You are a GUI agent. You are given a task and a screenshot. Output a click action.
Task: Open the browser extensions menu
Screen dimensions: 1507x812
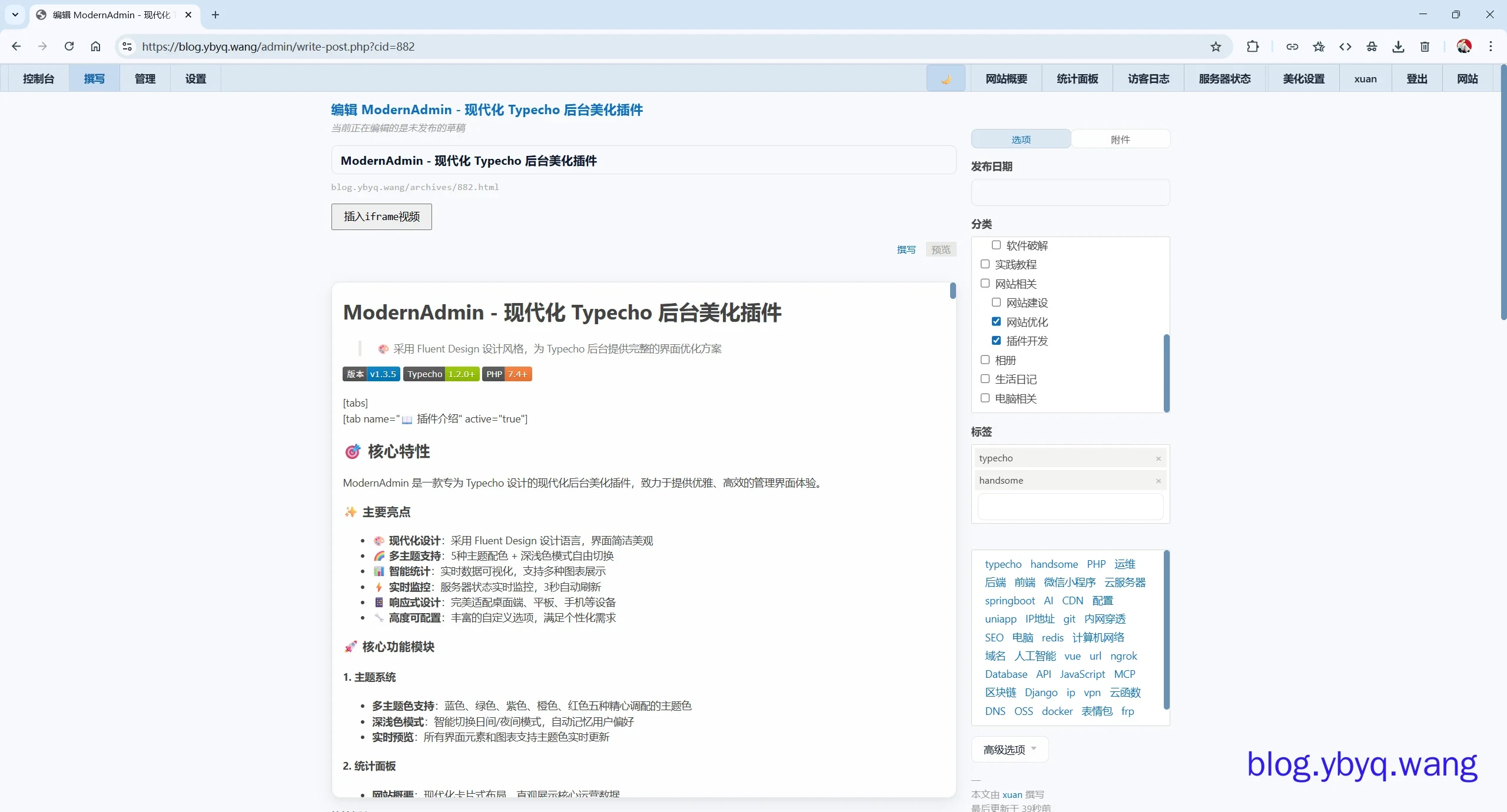click(x=1252, y=46)
